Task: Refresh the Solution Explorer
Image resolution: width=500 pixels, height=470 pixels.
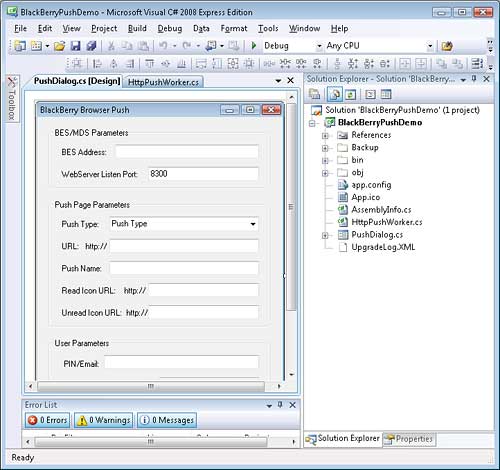Action: click(x=350, y=95)
